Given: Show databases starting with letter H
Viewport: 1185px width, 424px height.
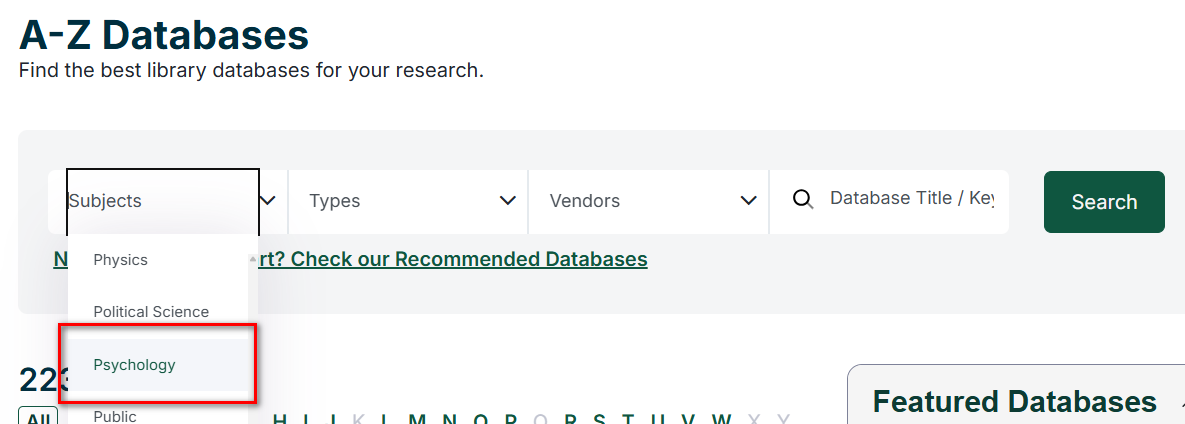Looking at the screenshot, I should coord(280,420).
